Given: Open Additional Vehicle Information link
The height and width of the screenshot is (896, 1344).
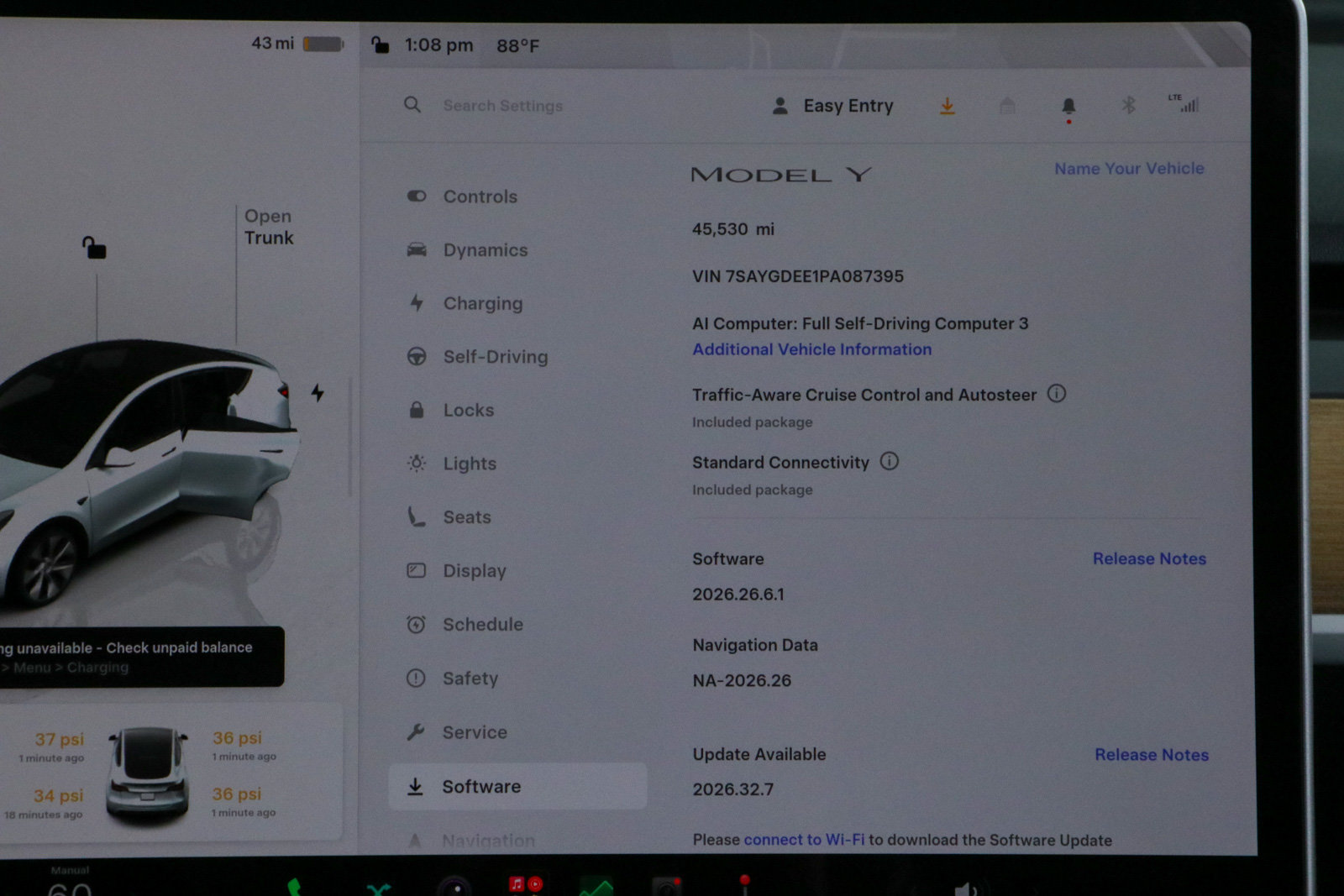Looking at the screenshot, I should point(811,349).
